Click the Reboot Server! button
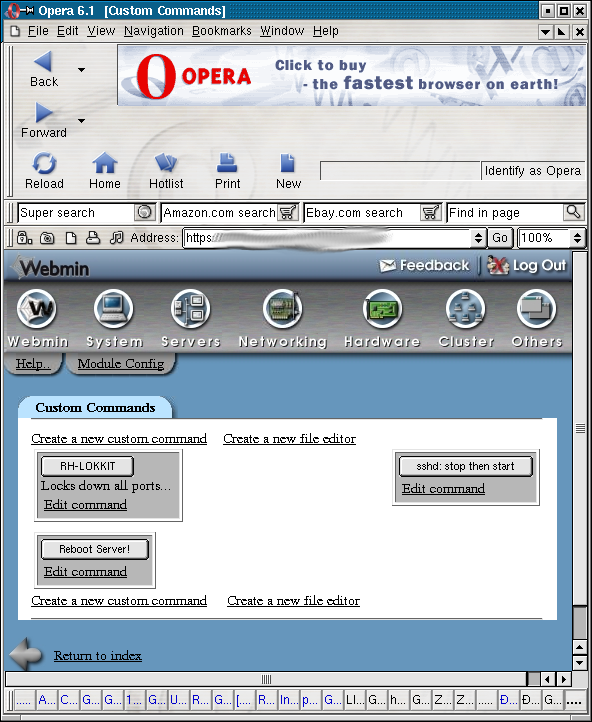The height and width of the screenshot is (722, 592). 95,549
